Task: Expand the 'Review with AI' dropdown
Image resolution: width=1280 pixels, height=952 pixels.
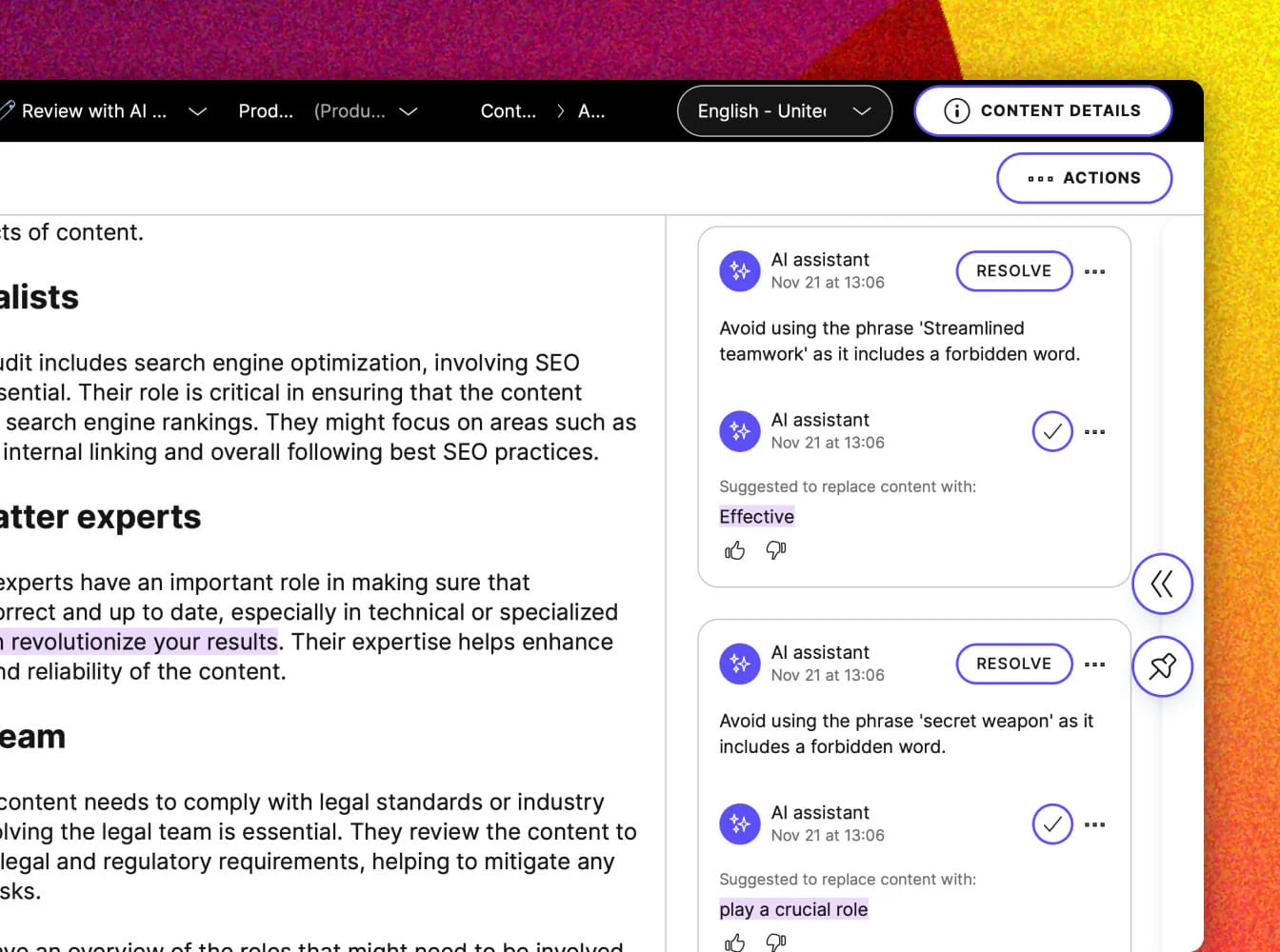Action: [x=197, y=111]
